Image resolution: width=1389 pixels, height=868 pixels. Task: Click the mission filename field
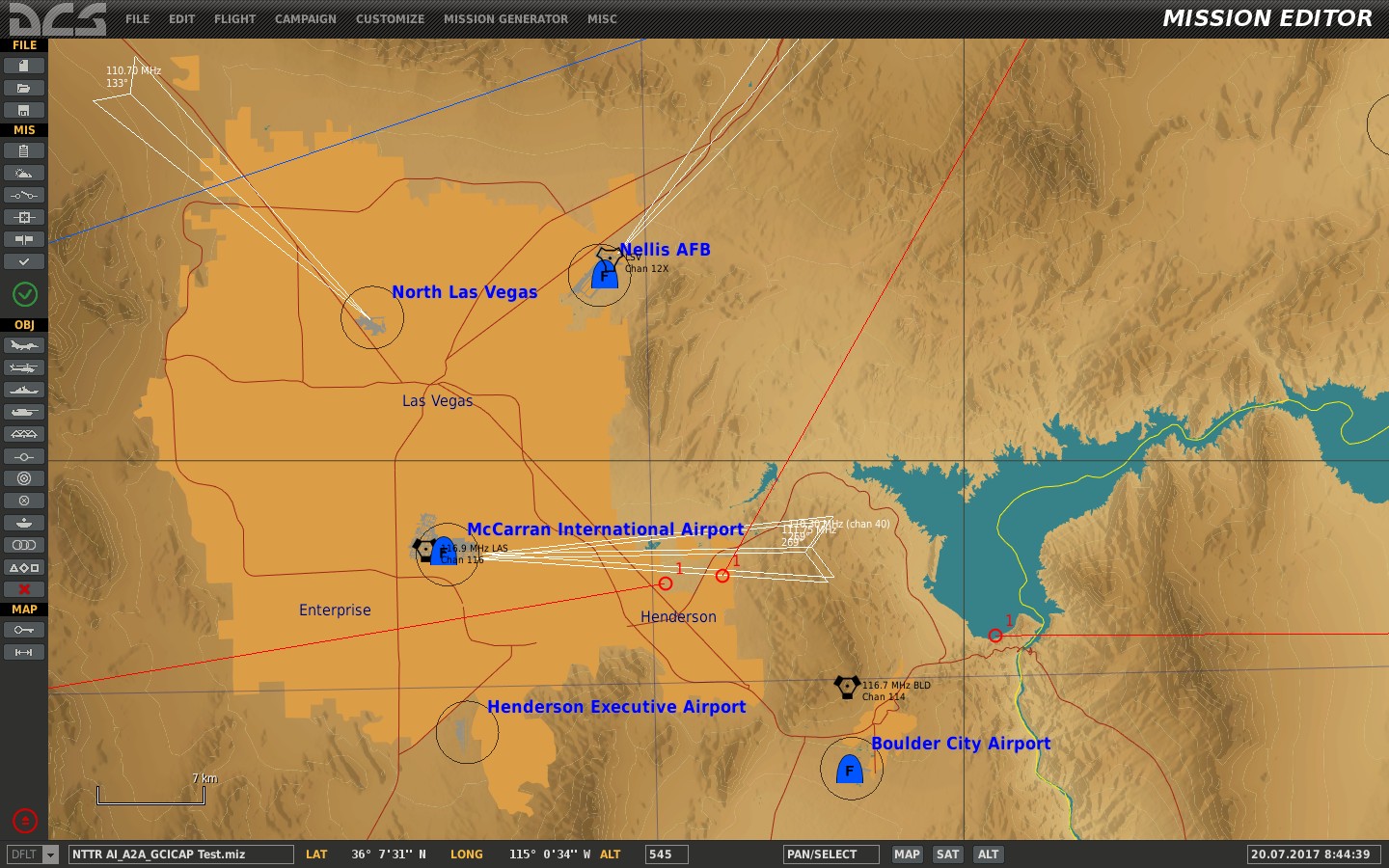click(180, 854)
